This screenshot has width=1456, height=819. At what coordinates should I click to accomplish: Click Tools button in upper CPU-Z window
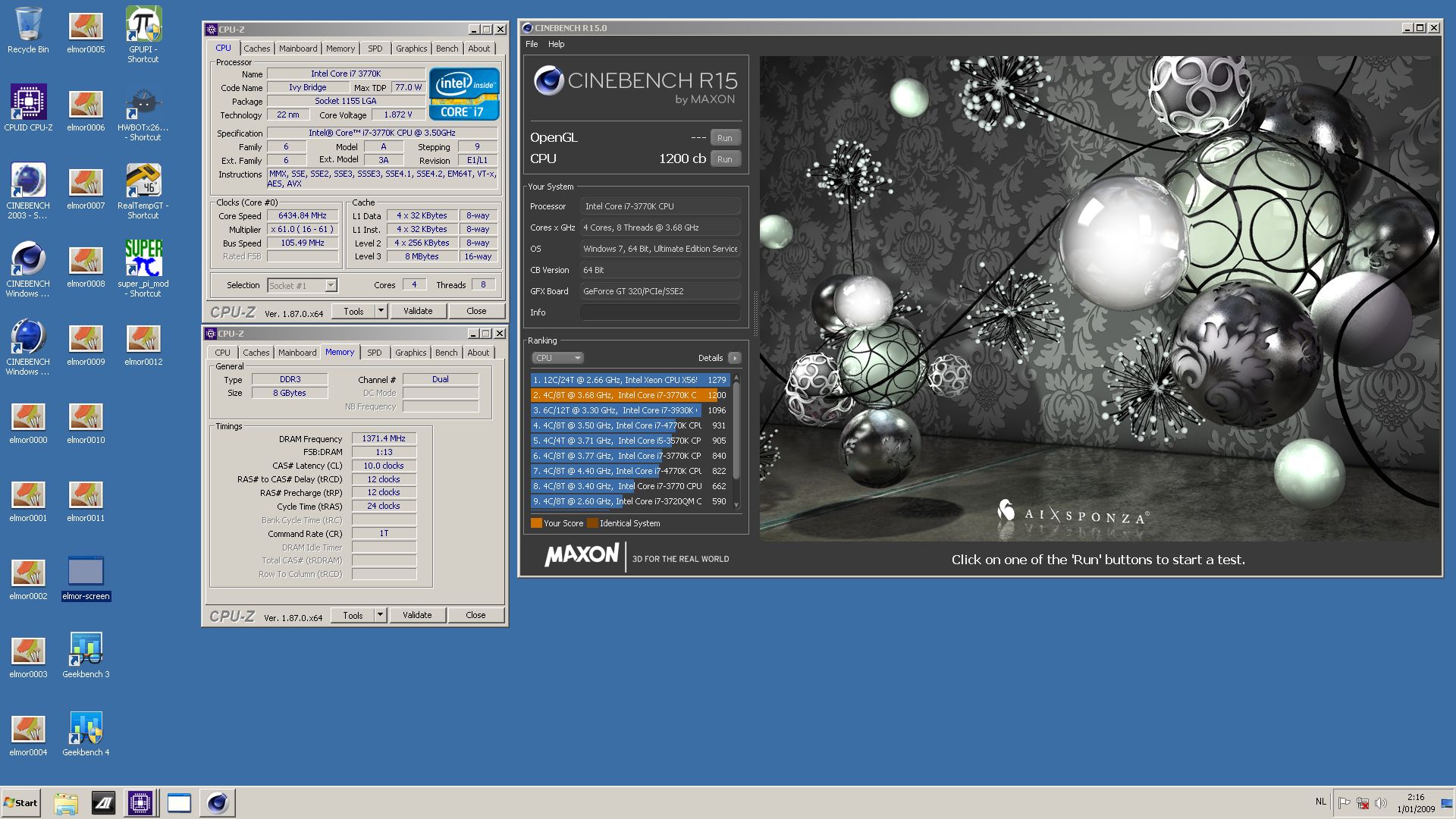tap(353, 311)
